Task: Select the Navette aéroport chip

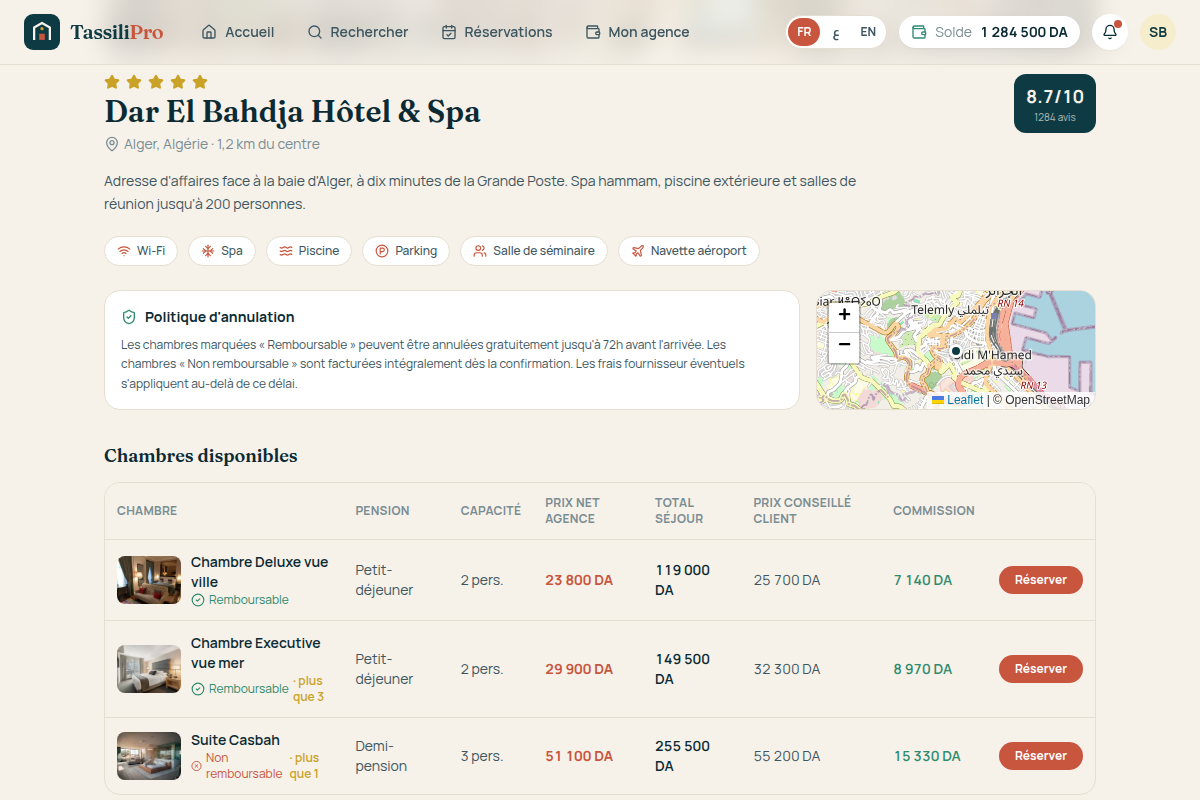Action: (689, 251)
